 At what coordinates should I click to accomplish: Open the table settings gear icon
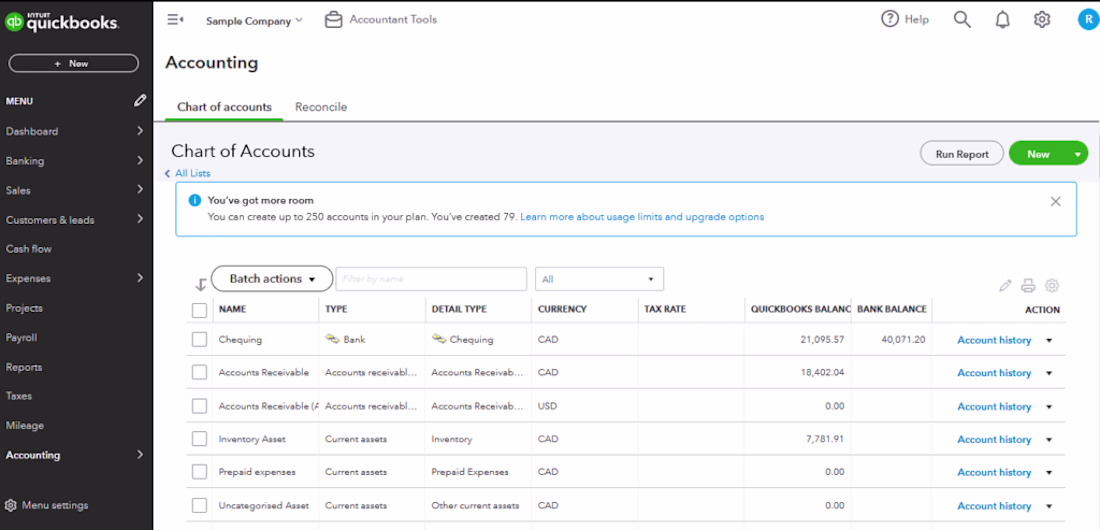pyautogui.click(x=1052, y=286)
